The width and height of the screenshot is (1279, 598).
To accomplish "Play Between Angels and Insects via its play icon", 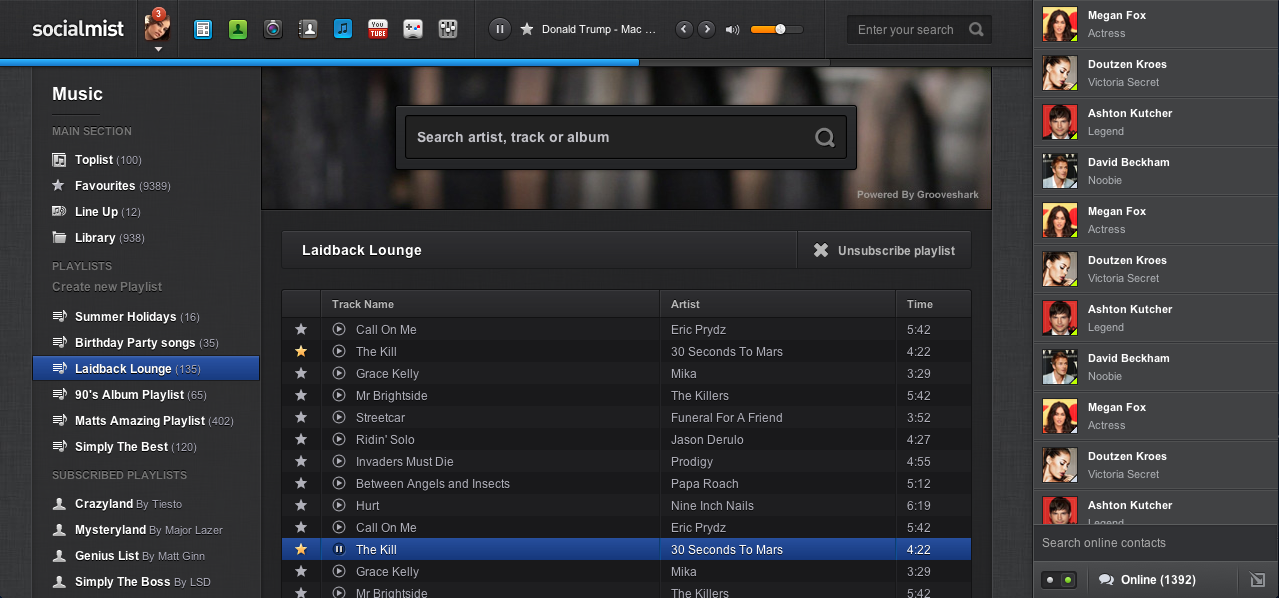I will coord(338,484).
